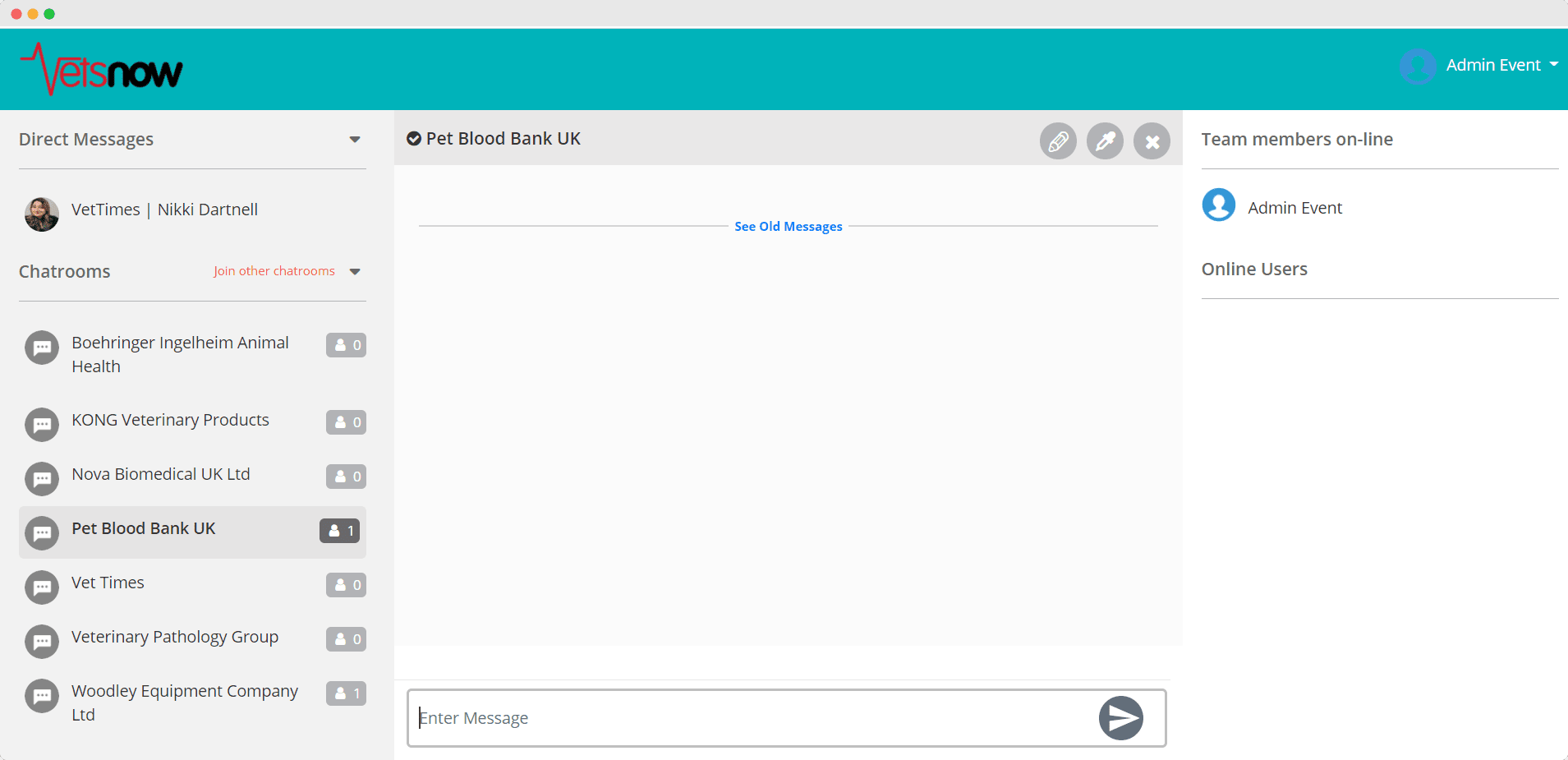Click Vet Times chat bubble icon
Image resolution: width=1568 pixels, height=760 pixels.
(42, 587)
